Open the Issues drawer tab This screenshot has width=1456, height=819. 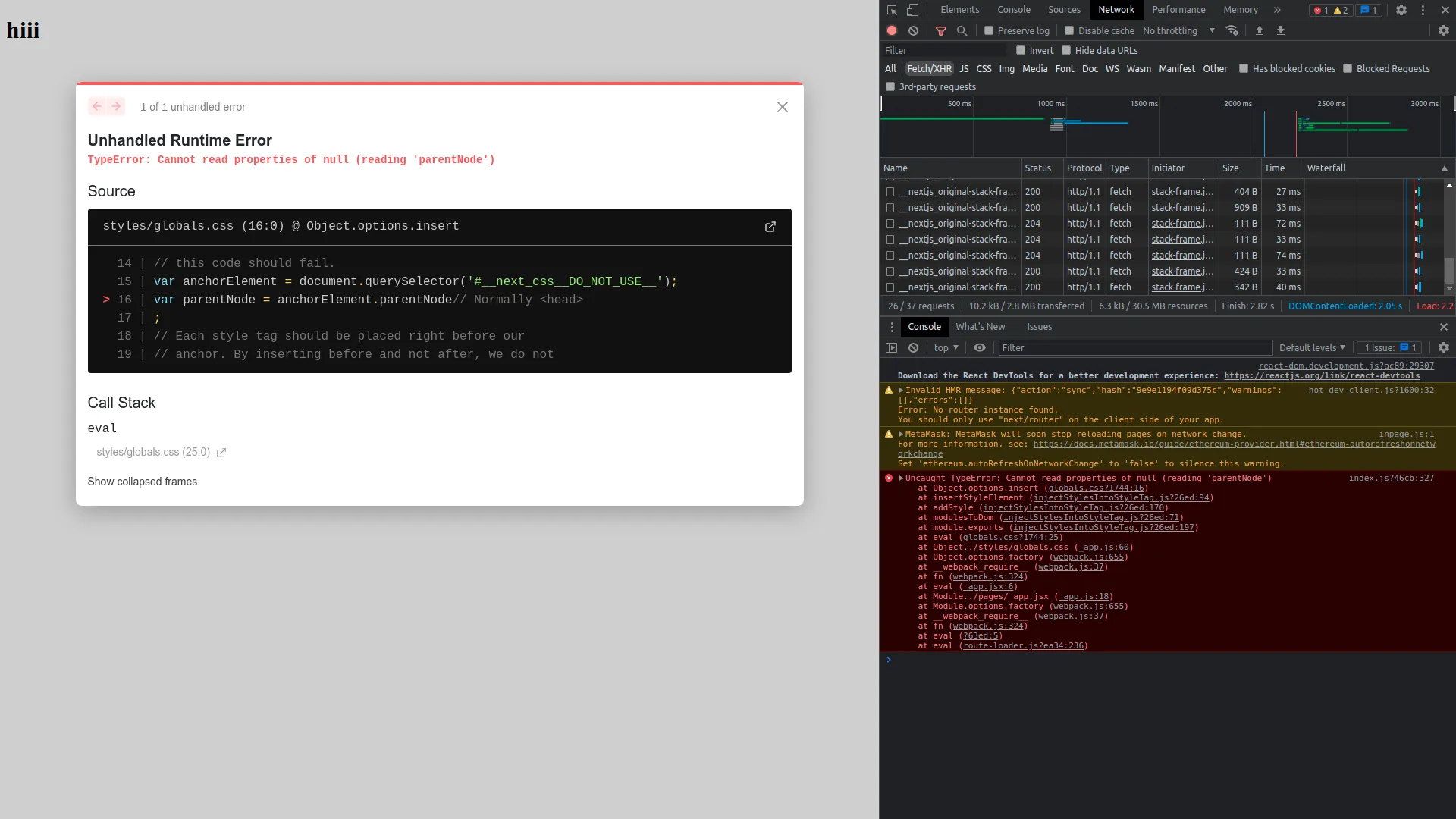pyautogui.click(x=1039, y=326)
